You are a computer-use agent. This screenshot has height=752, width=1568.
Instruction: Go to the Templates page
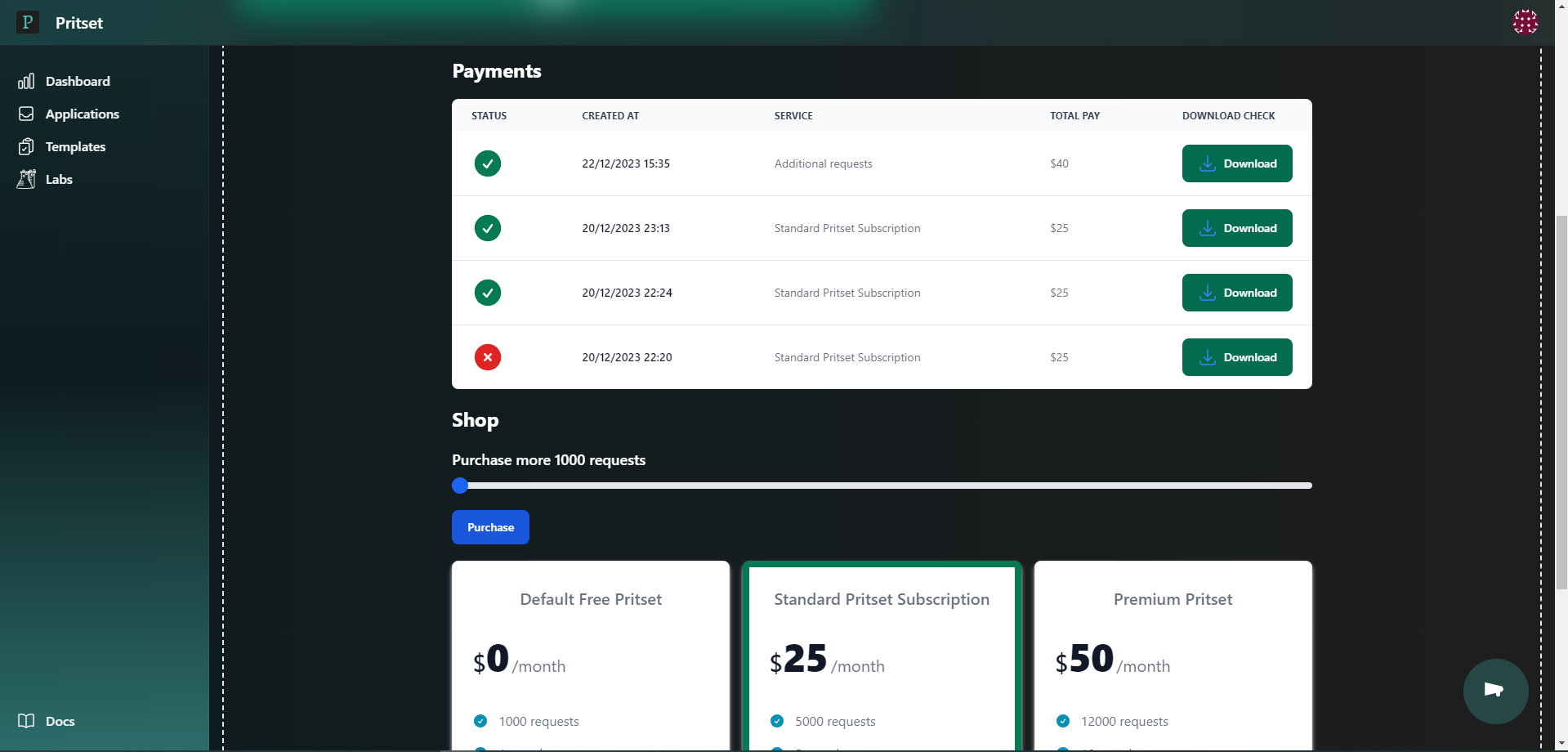[75, 146]
